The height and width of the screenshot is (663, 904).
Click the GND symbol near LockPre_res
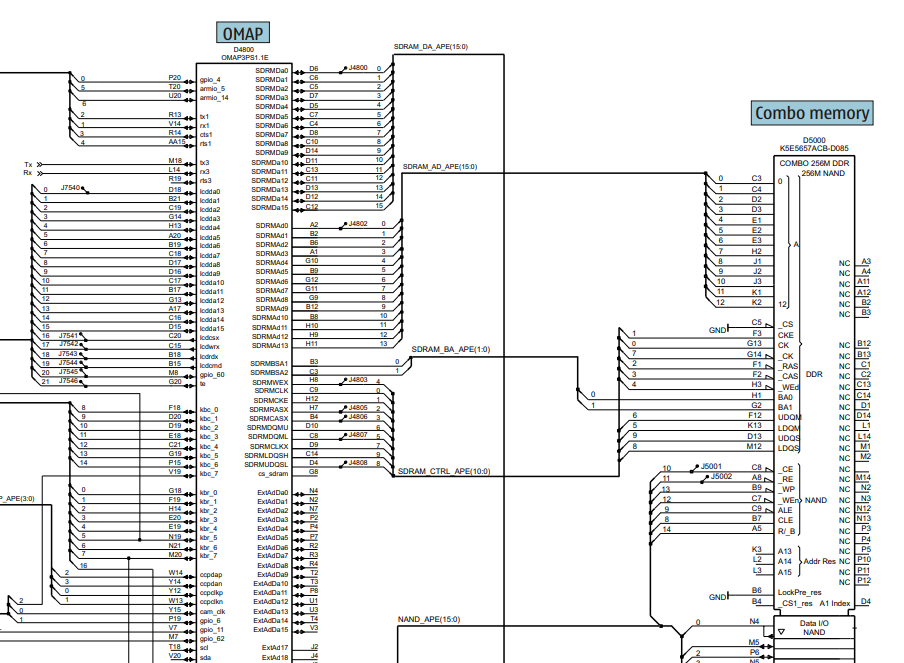[x=718, y=597]
